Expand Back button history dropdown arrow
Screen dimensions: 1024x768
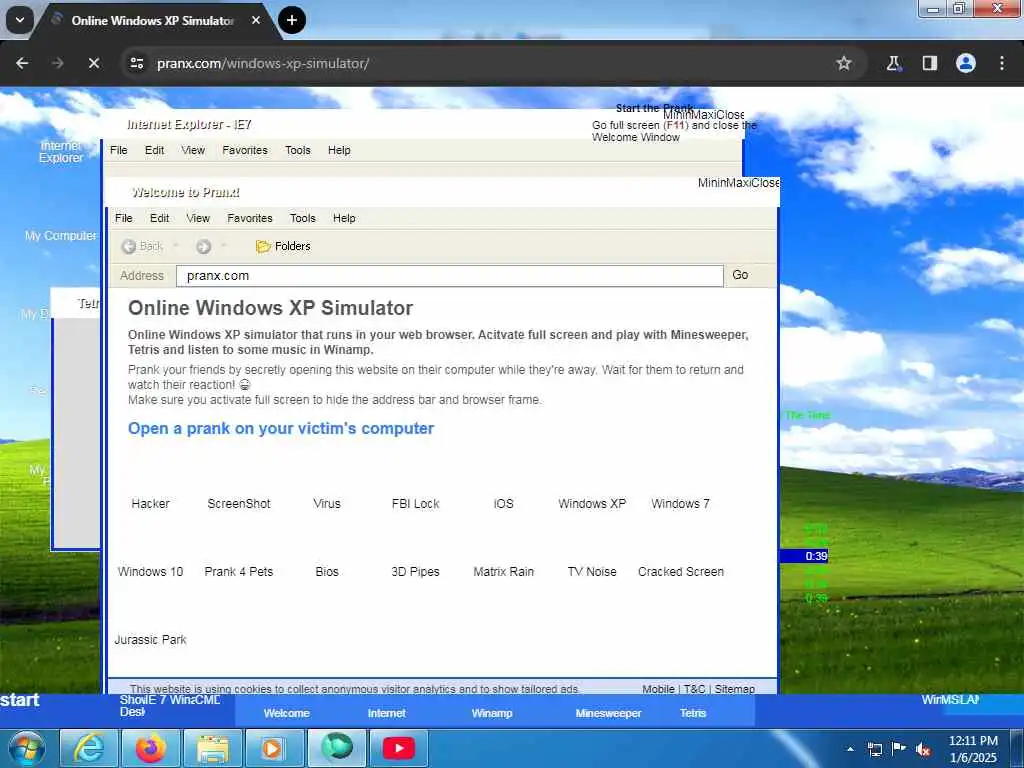[176, 246]
